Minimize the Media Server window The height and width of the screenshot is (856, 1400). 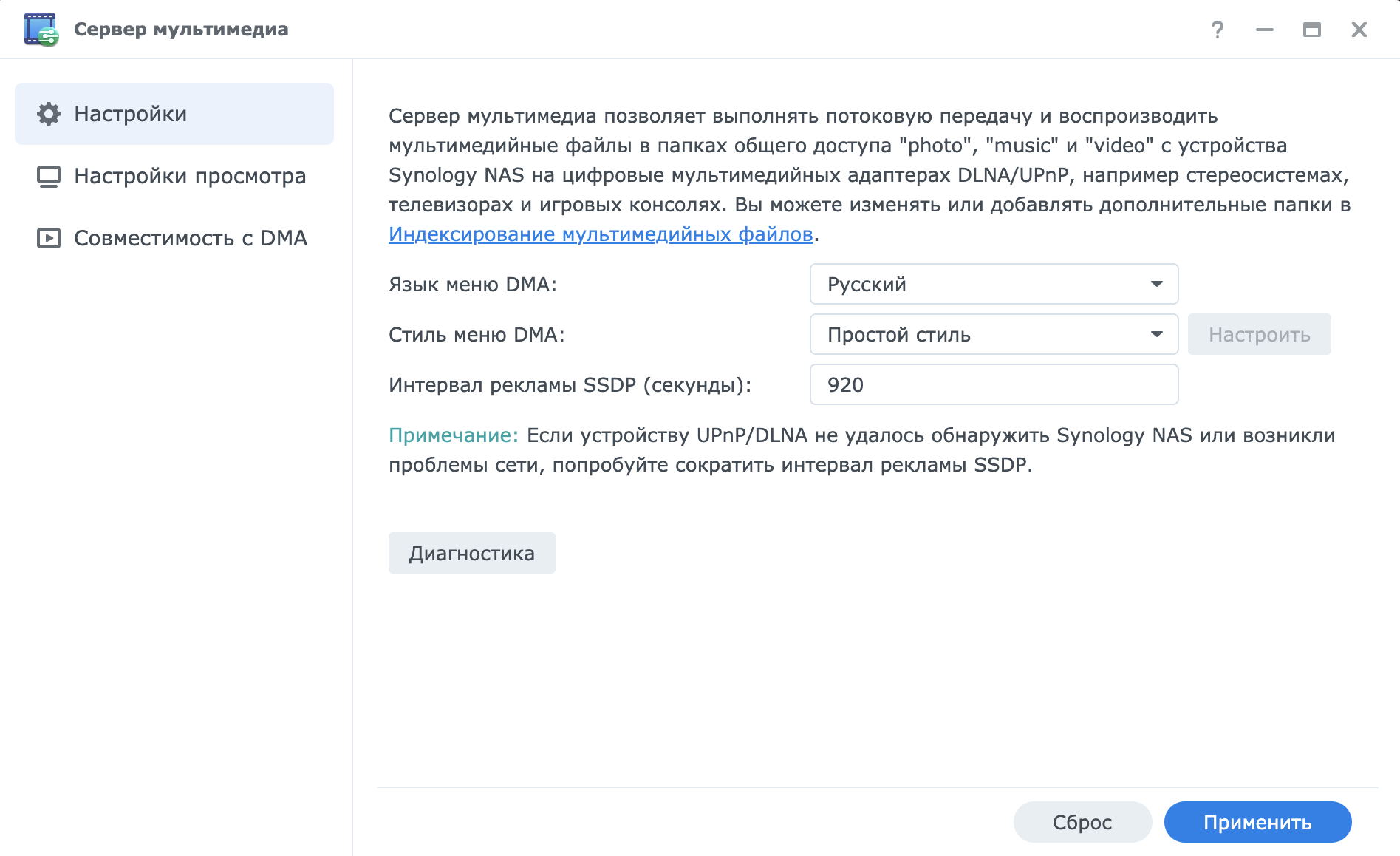pyautogui.click(x=1264, y=30)
